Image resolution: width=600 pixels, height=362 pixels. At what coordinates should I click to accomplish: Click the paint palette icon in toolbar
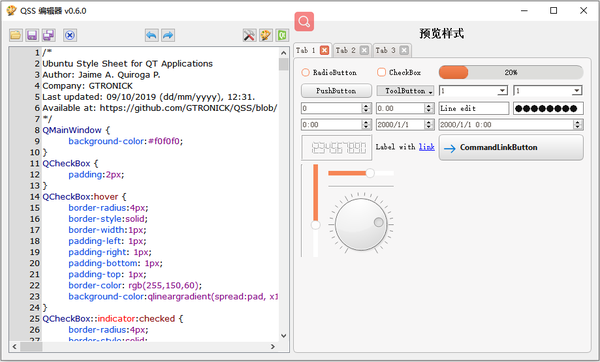tap(266, 35)
